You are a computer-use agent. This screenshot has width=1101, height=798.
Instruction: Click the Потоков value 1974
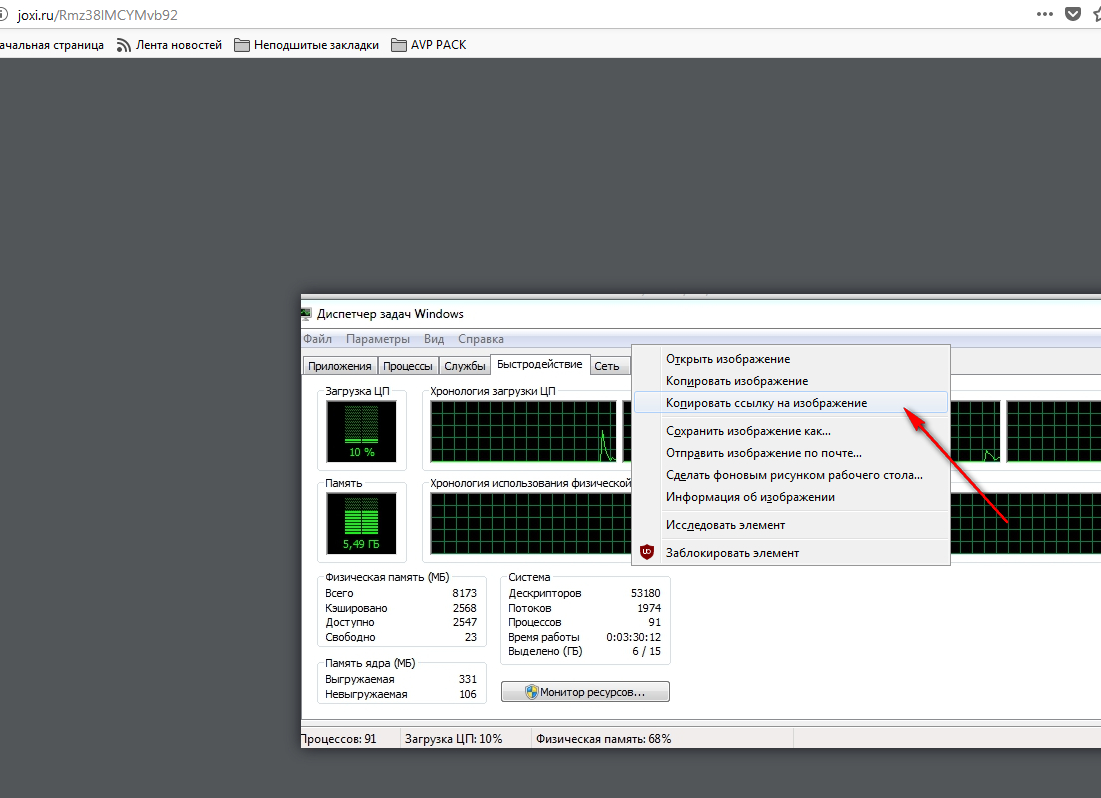click(649, 608)
